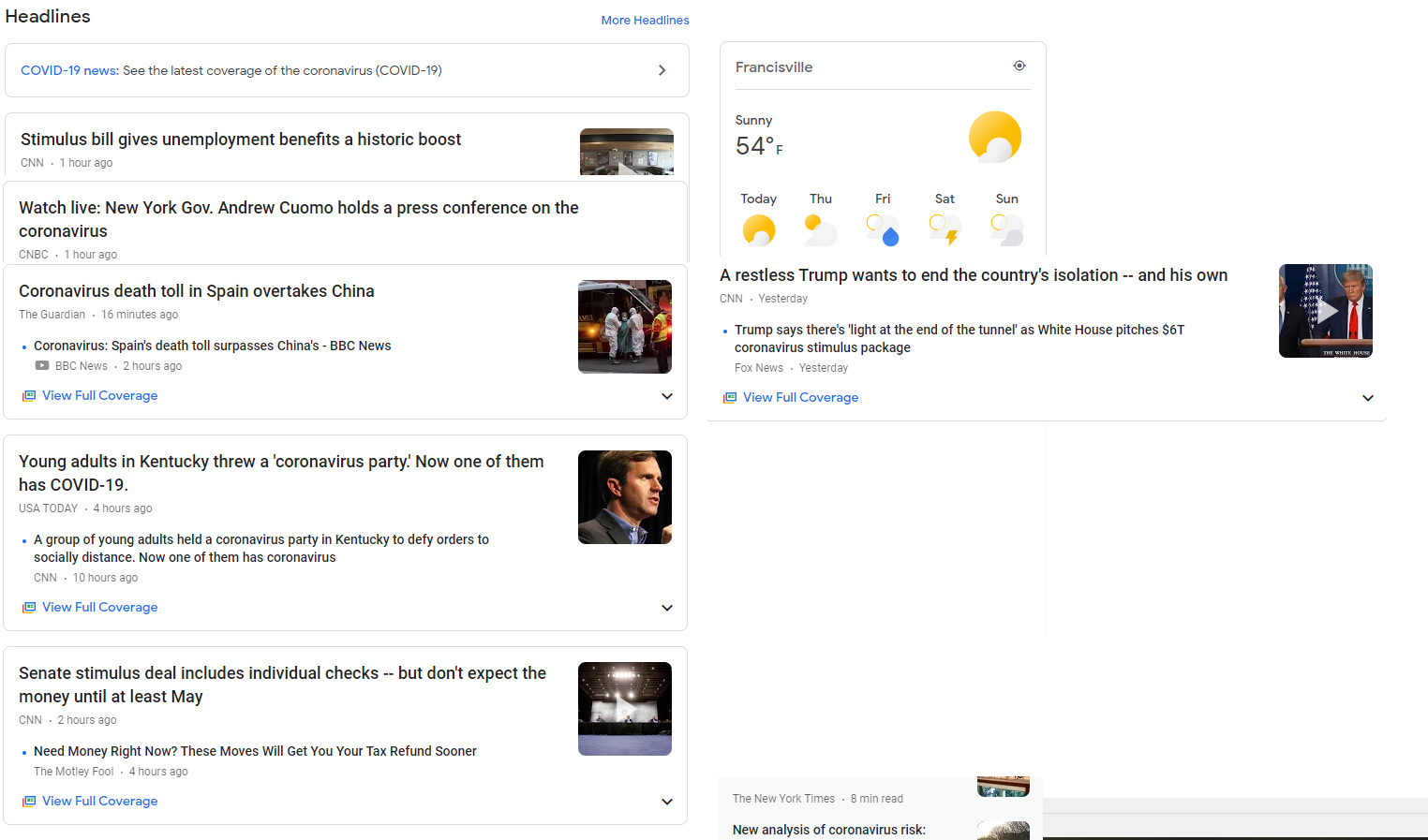View Full Coverage of Kentucky party story
This screenshot has width=1428, height=840.
click(x=99, y=607)
